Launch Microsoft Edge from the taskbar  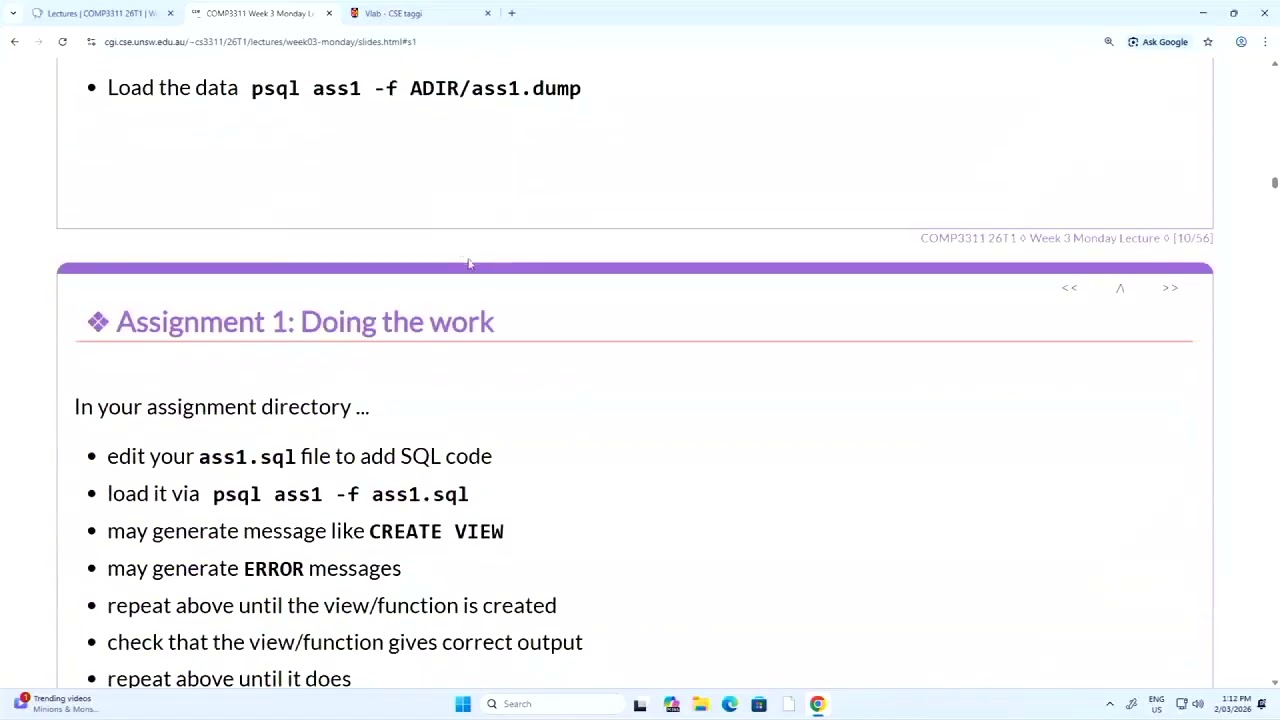[x=730, y=704]
